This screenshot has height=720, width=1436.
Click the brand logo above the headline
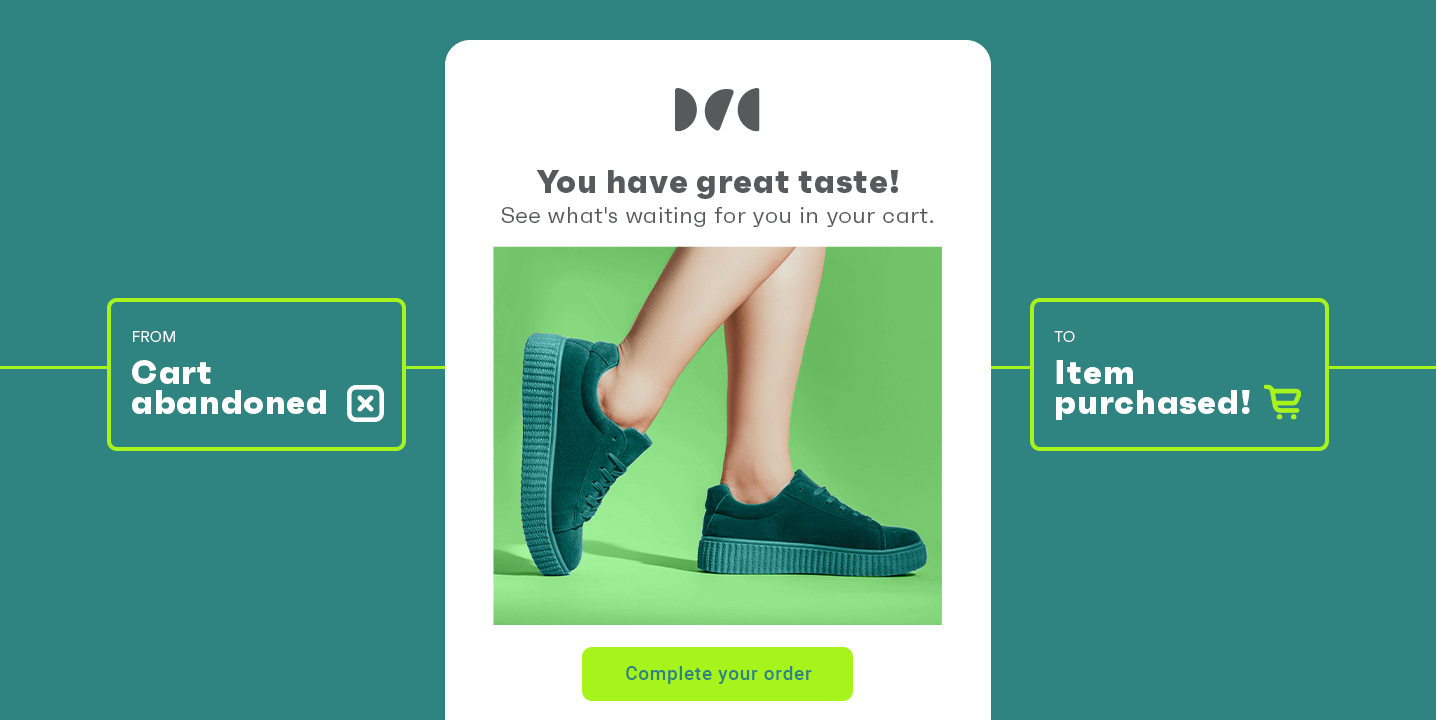tap(717, 110)
